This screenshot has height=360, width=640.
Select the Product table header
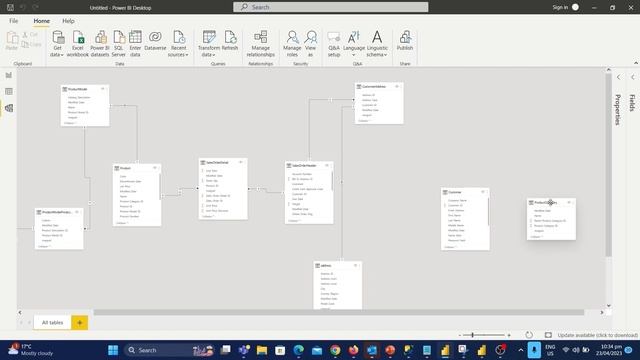pos(137,168)
